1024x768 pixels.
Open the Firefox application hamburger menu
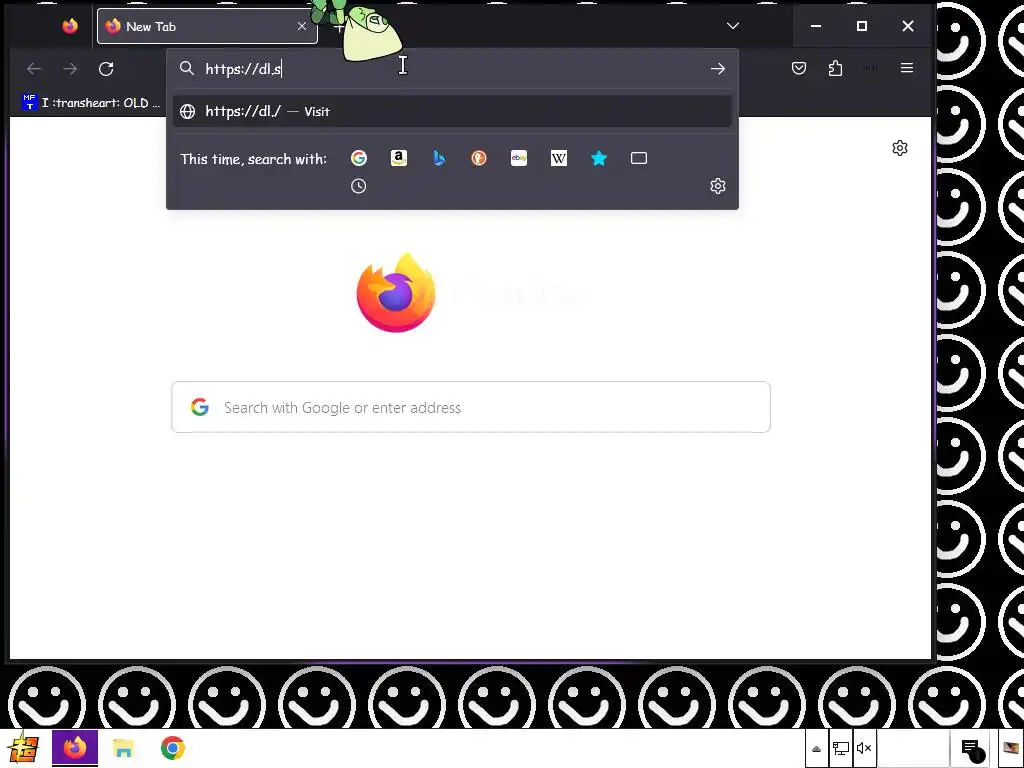[x=906, y=68]
